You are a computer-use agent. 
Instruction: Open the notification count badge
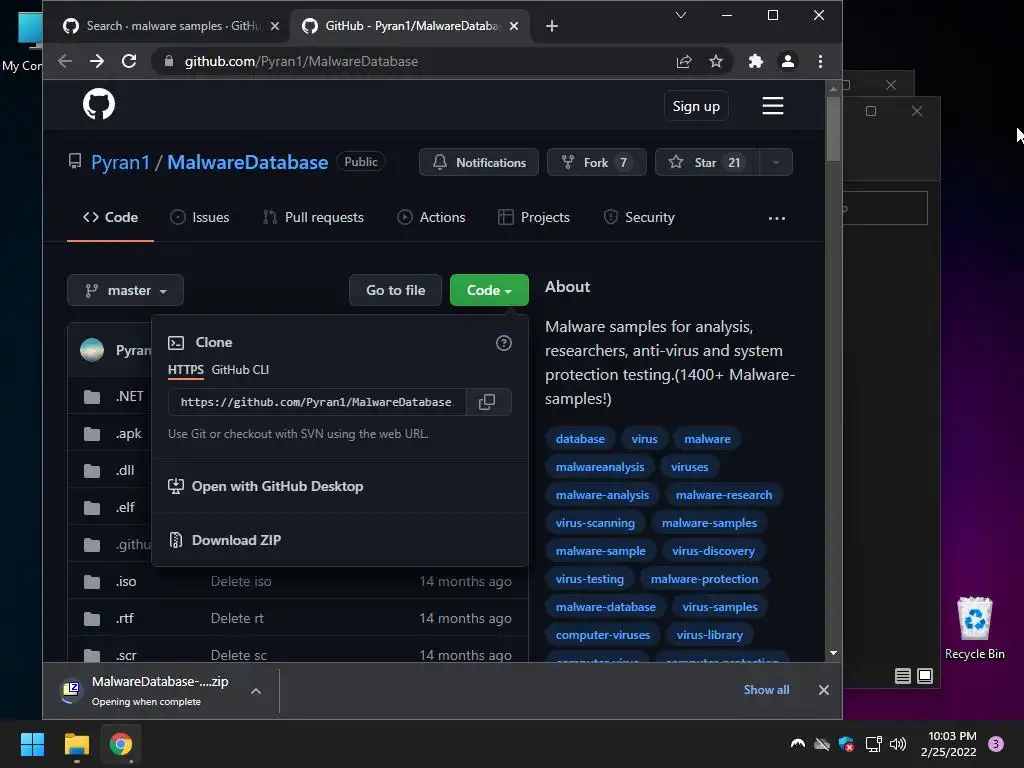(x=996, y=744)
